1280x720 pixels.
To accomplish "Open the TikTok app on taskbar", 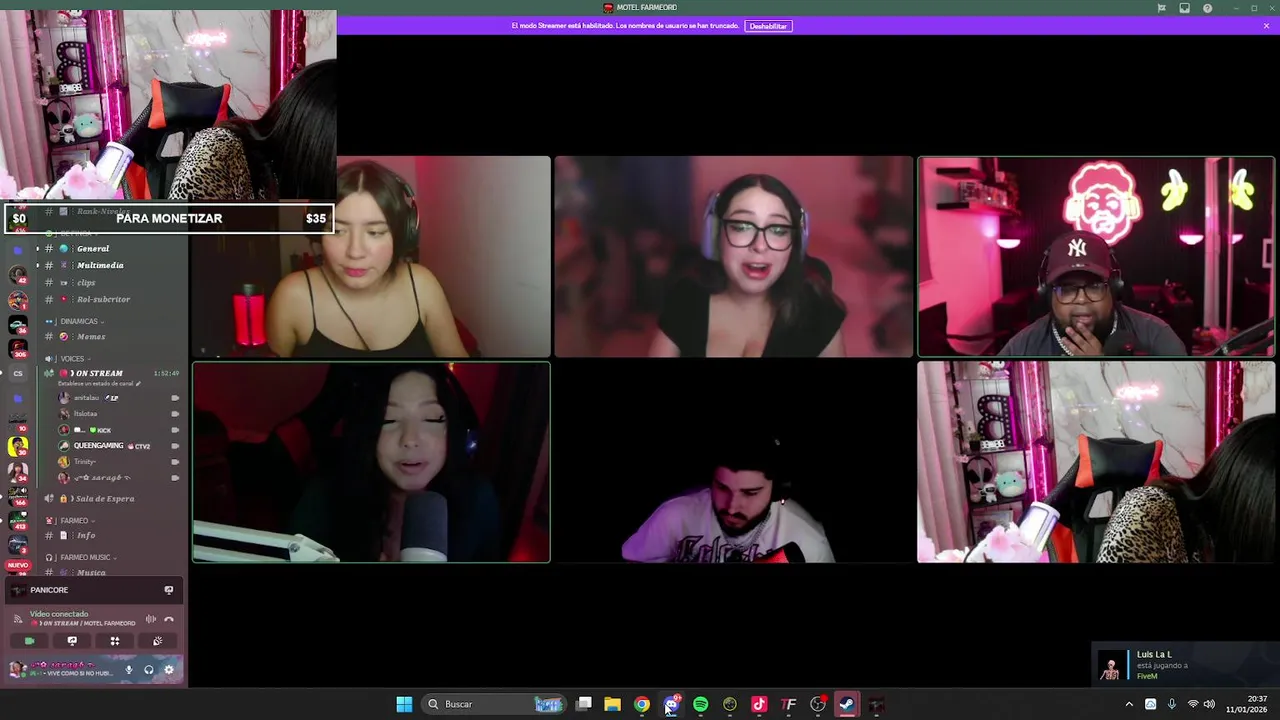I will tap(759, 704).
